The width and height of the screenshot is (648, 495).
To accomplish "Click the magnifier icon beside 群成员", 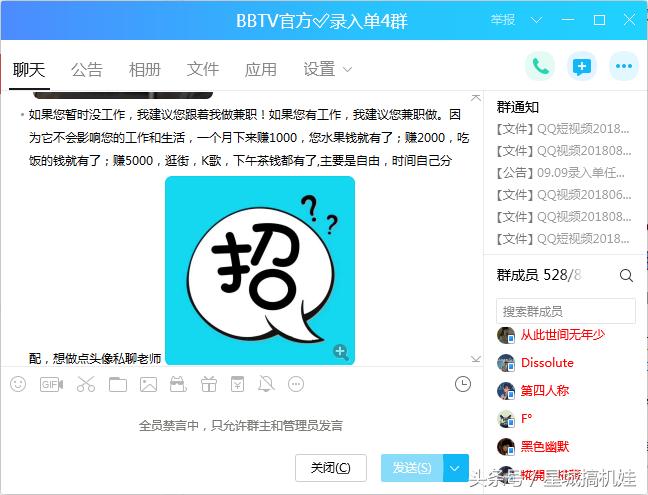I will [x=626, y=275].
